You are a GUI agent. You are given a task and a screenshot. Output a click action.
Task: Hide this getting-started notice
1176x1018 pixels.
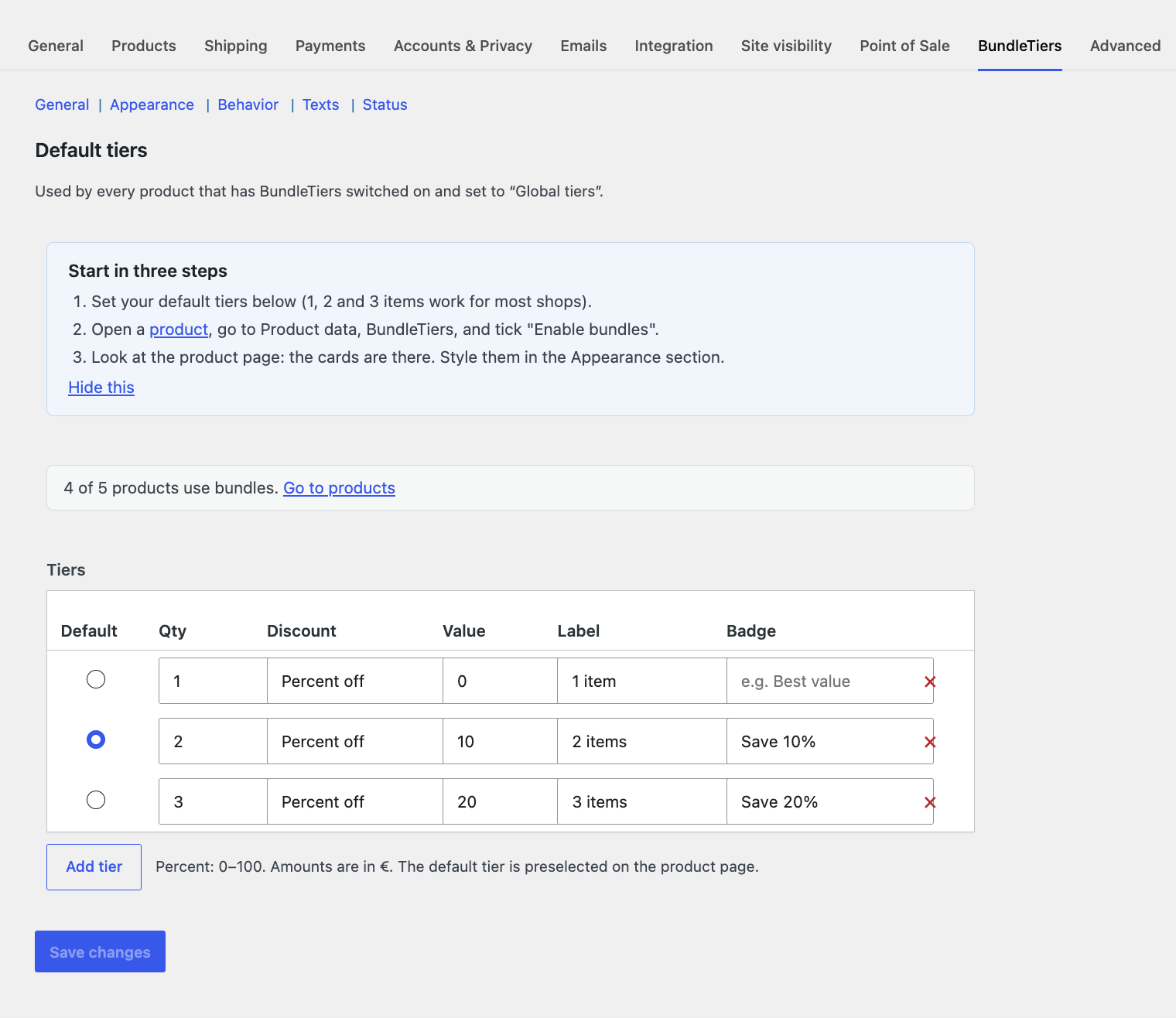(x=101, y=387)
